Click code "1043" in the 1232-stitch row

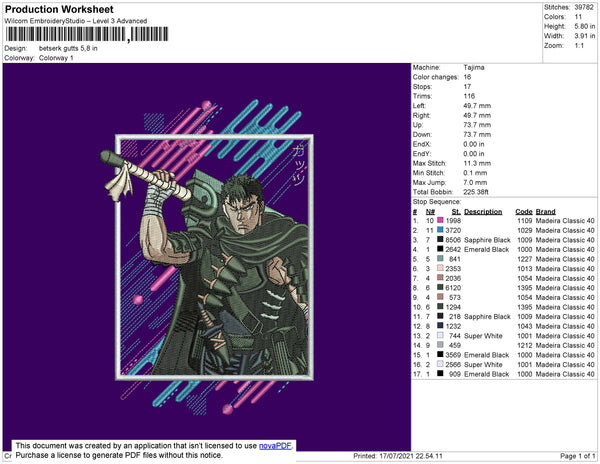coord(525,326)
